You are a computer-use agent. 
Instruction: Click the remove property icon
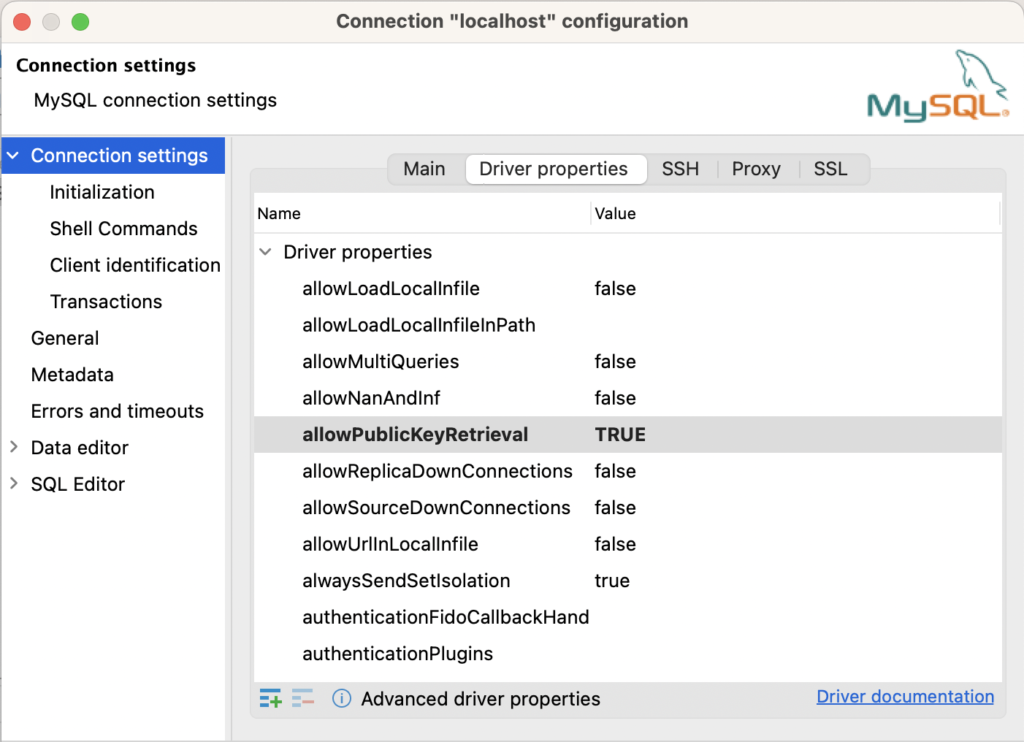(303, 698)
